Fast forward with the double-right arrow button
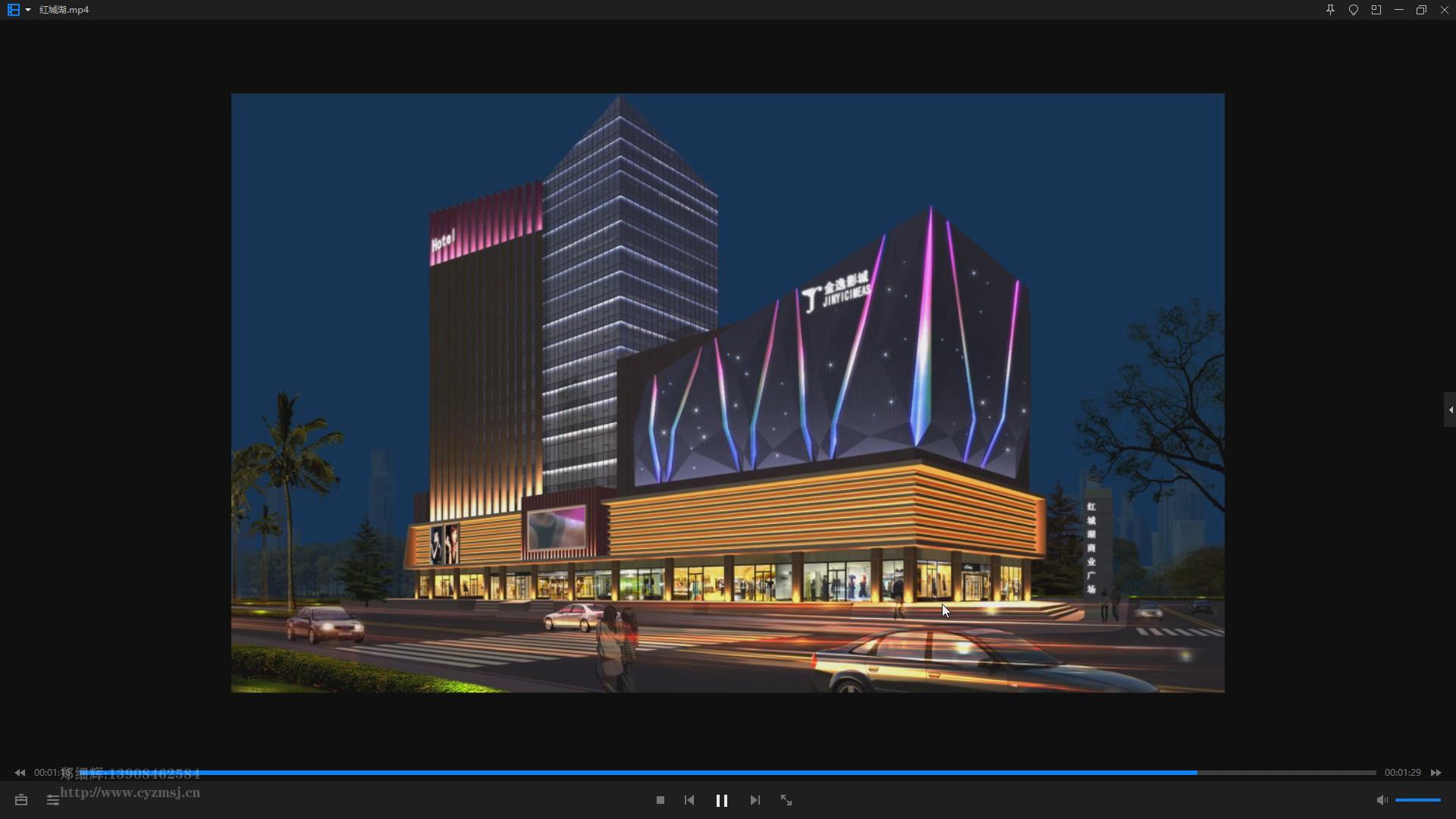This screenshot has width=1456, height=819. pos(1436,773)
